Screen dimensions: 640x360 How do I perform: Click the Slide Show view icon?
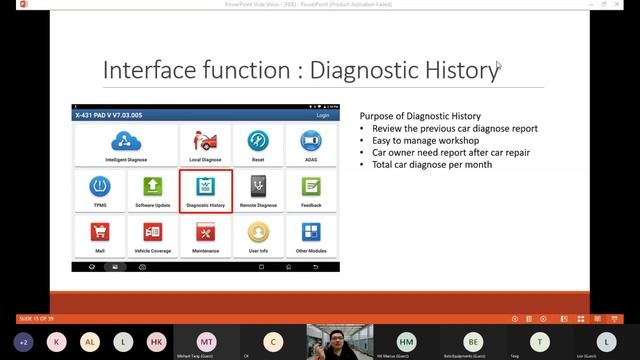click(614, 319)
